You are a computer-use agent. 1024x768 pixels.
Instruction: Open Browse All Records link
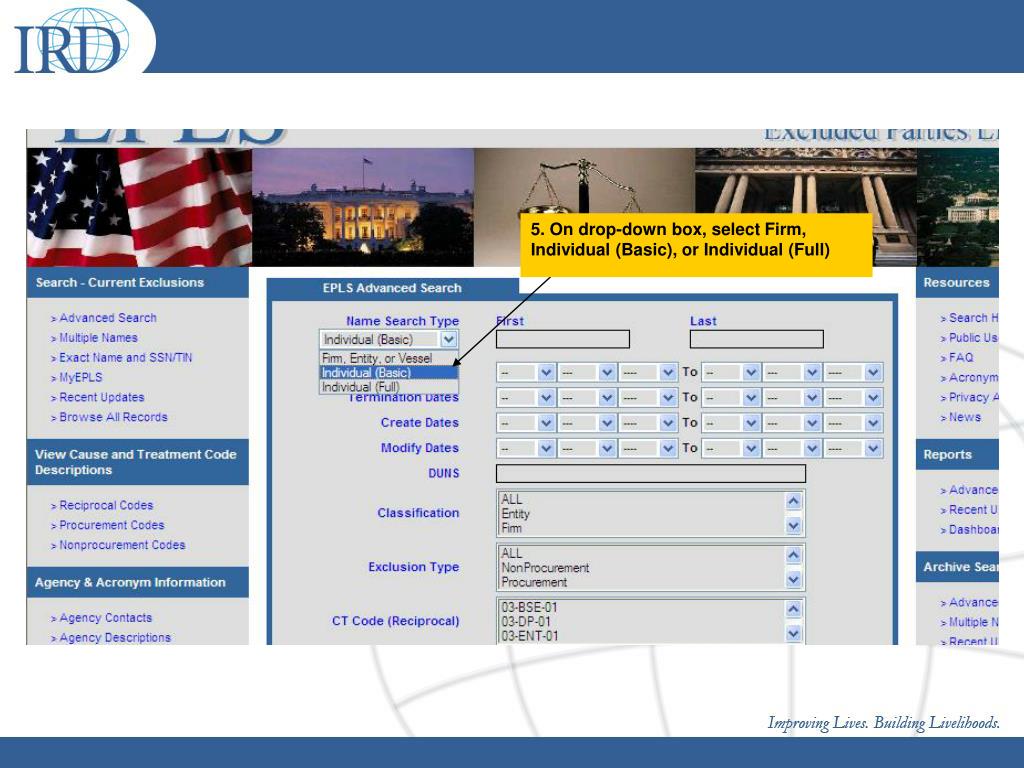pos(113,417)
